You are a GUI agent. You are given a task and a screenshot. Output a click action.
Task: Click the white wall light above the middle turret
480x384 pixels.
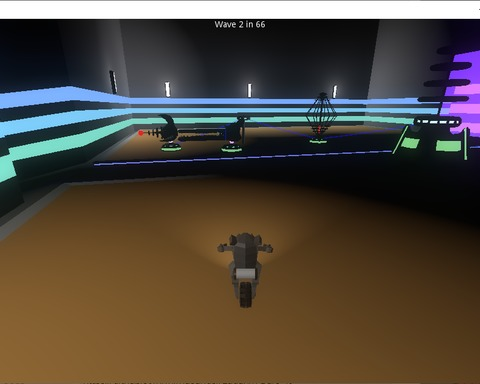tap(249, 90)
